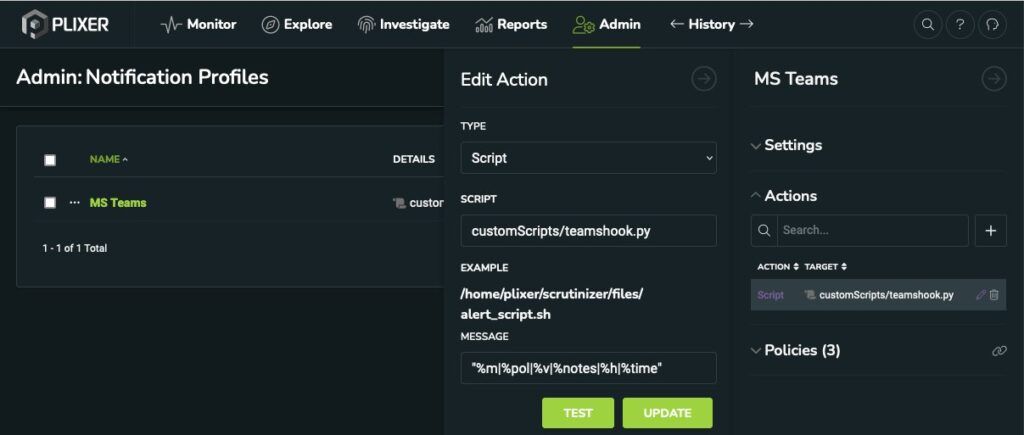Open the Monitor menu
Image resolution: width=1024 pixels, height=435 pixels.
tap(199, 24)
